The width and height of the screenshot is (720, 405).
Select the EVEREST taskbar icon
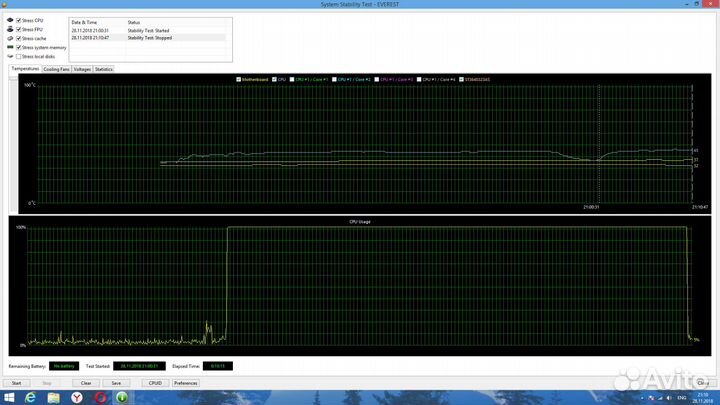click(122, 397)
